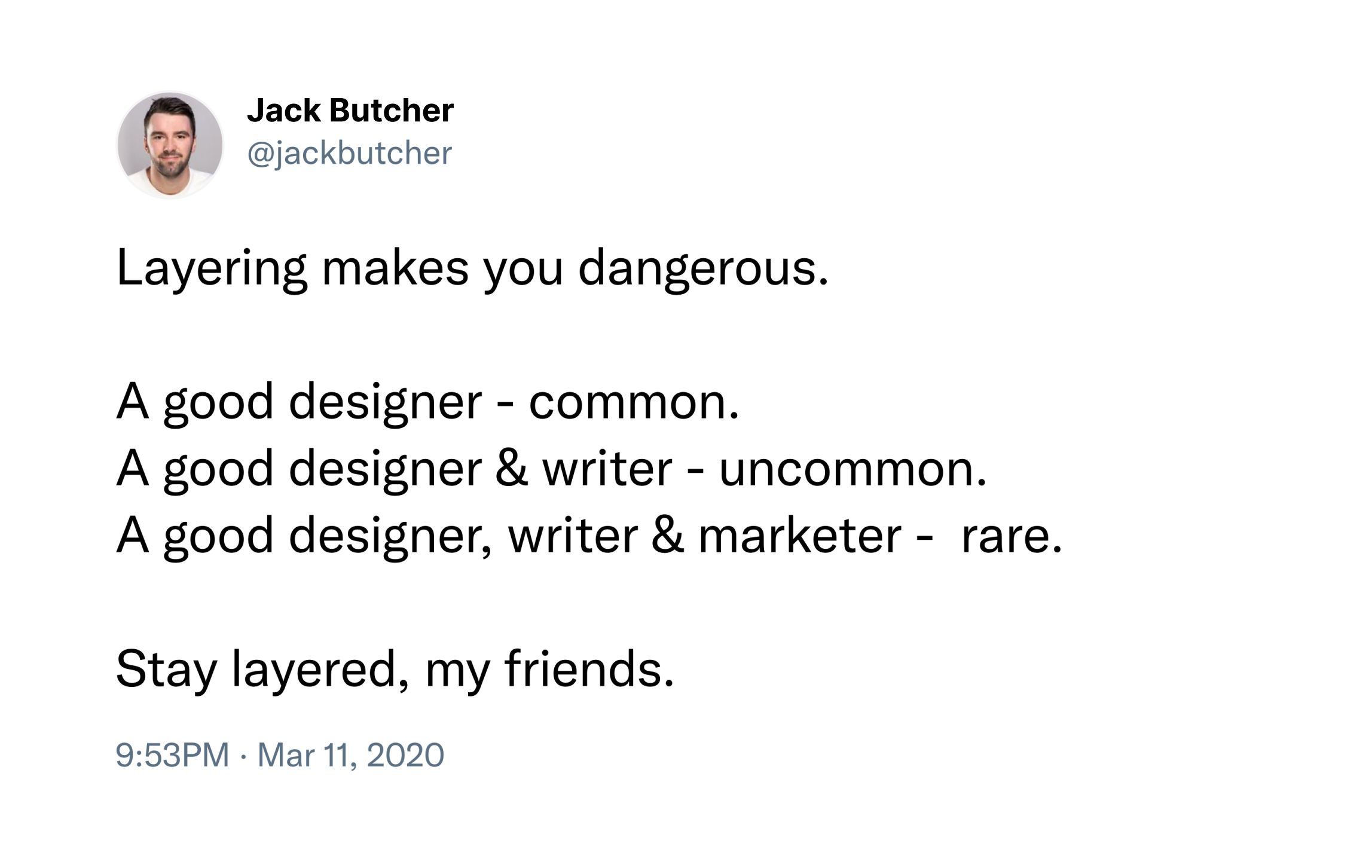Screen dimensions: 1372x868
Task: Click "writer" in the "writer - uncommon" line
Action: coord(607,469)
